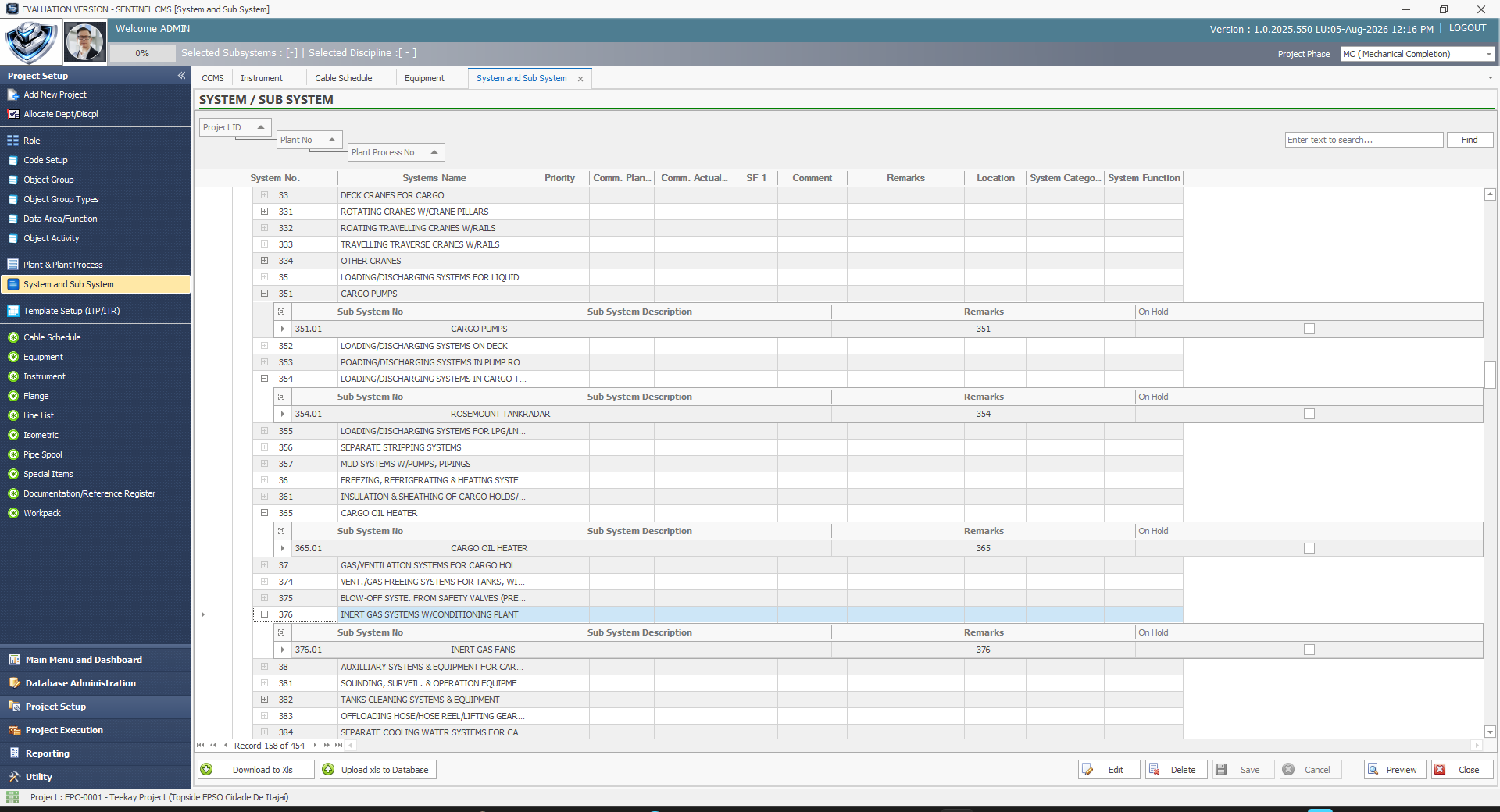Open Role icon in sidebar

coord(13,141)
